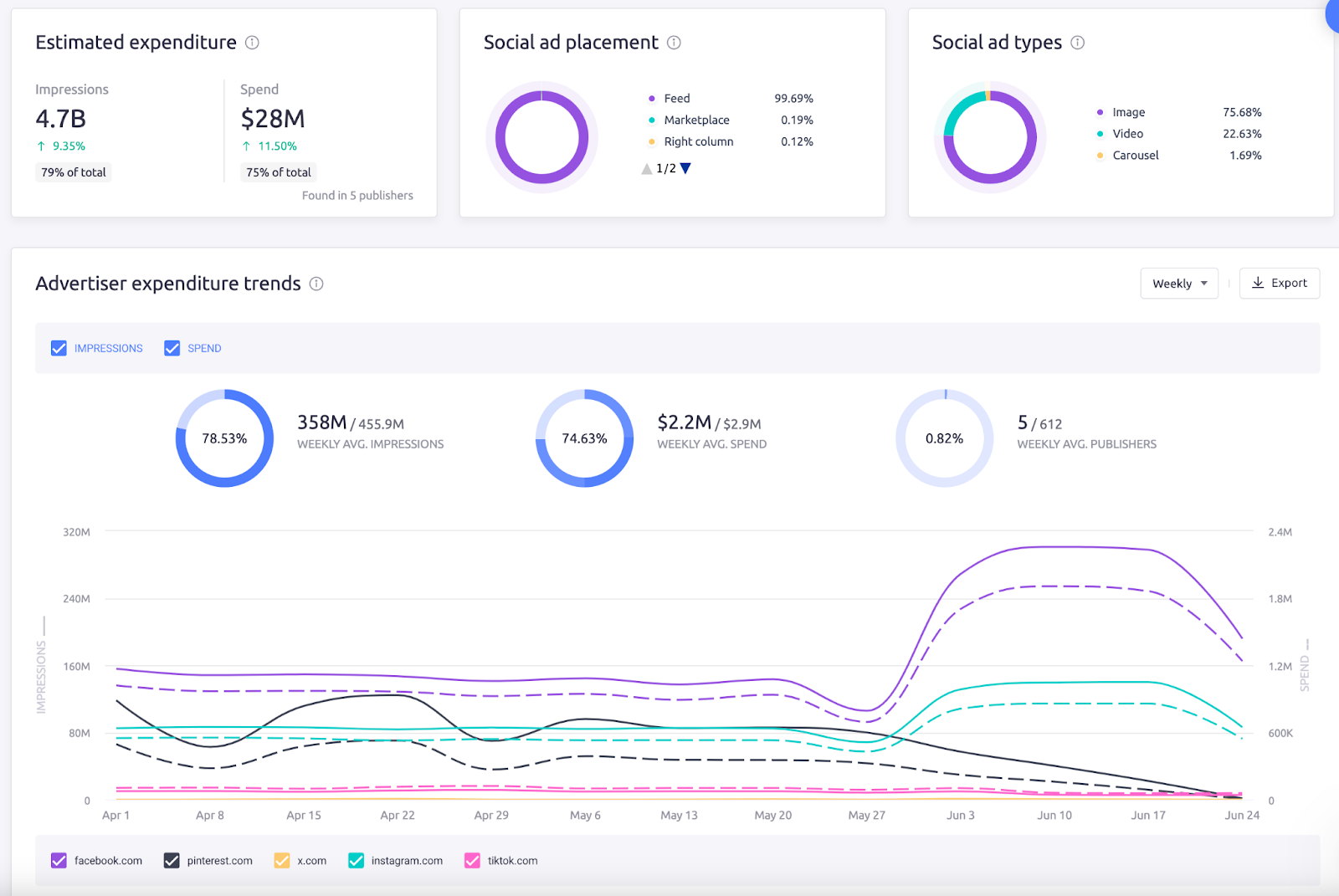Click the 78.53% weekly impressions donut

(224, 438)
